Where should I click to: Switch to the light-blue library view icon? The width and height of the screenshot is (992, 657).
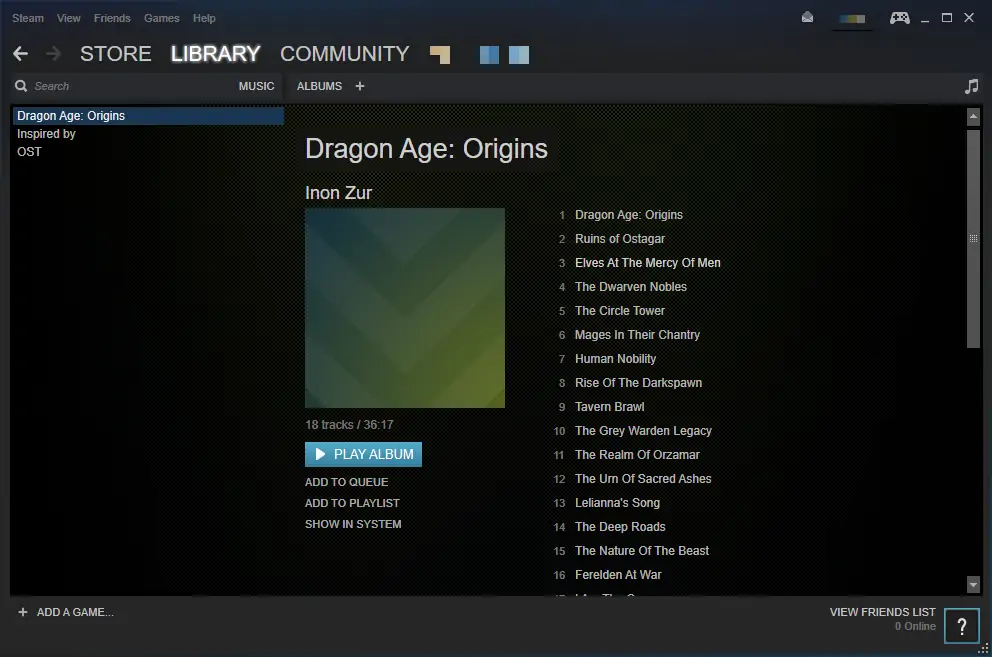(x=519, y=55)
